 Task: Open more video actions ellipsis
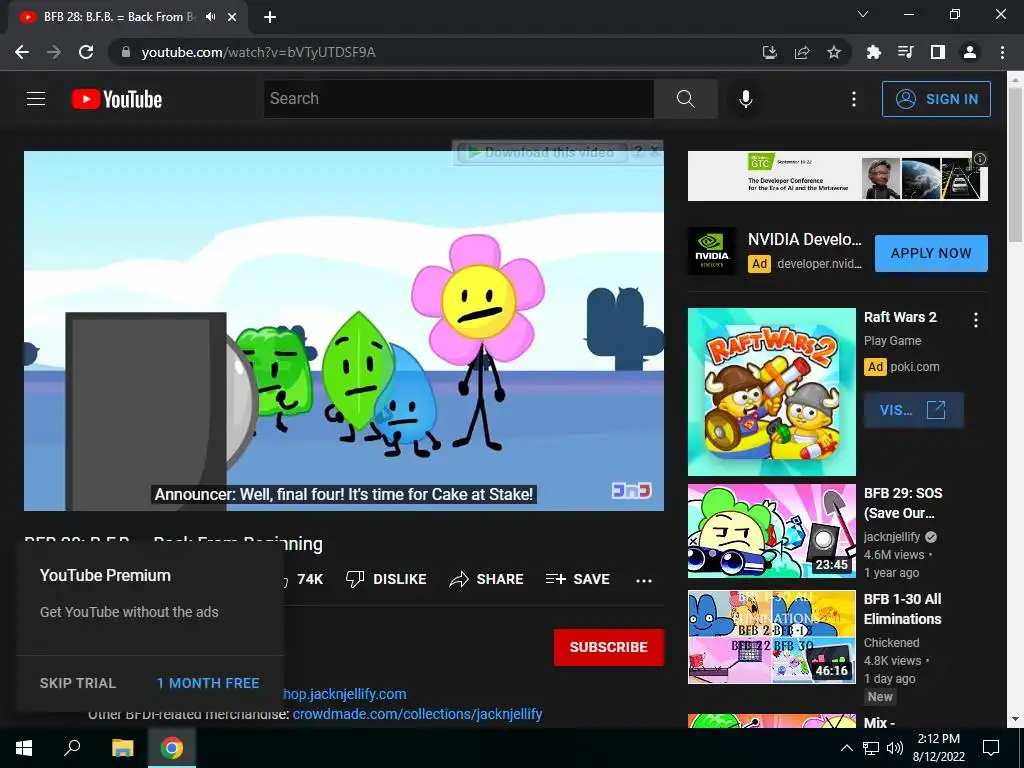[644, 580]
